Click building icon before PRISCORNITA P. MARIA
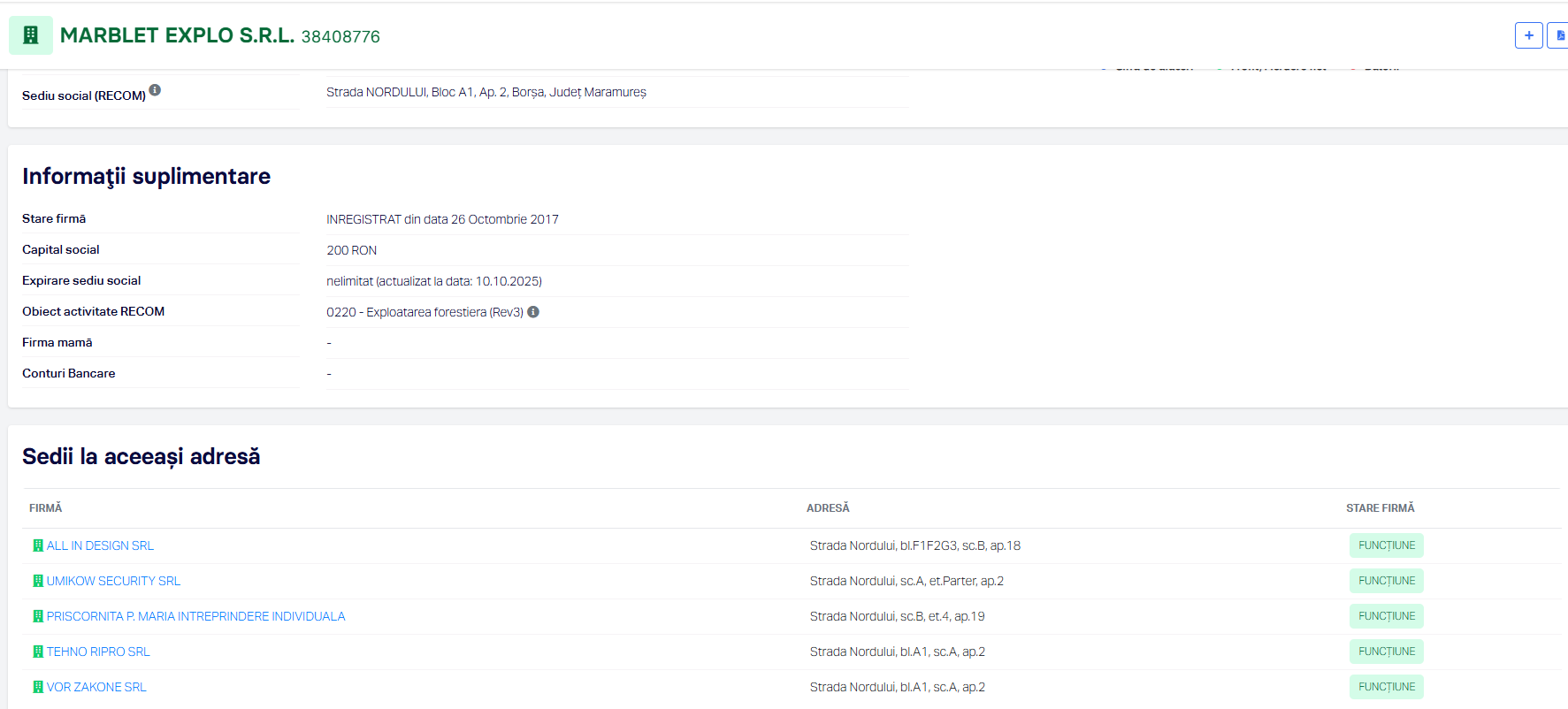This screenshot has width=1568, height=709. (x=38, y=616)
